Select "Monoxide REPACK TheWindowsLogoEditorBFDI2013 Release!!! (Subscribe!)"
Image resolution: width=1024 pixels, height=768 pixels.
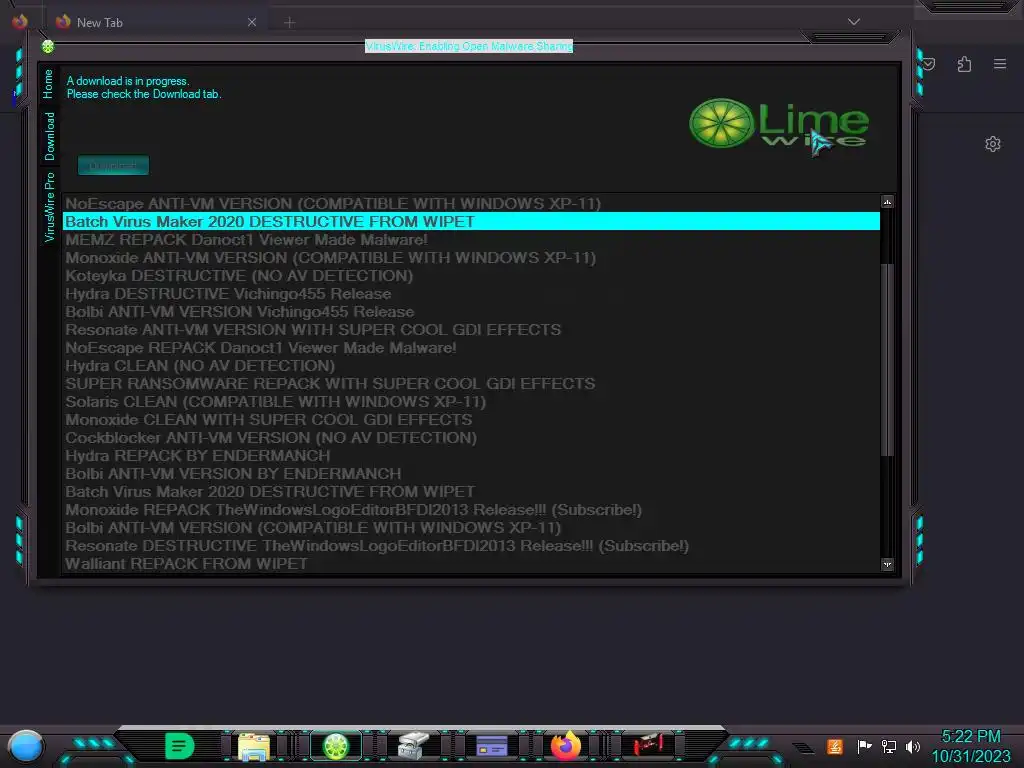472,509
